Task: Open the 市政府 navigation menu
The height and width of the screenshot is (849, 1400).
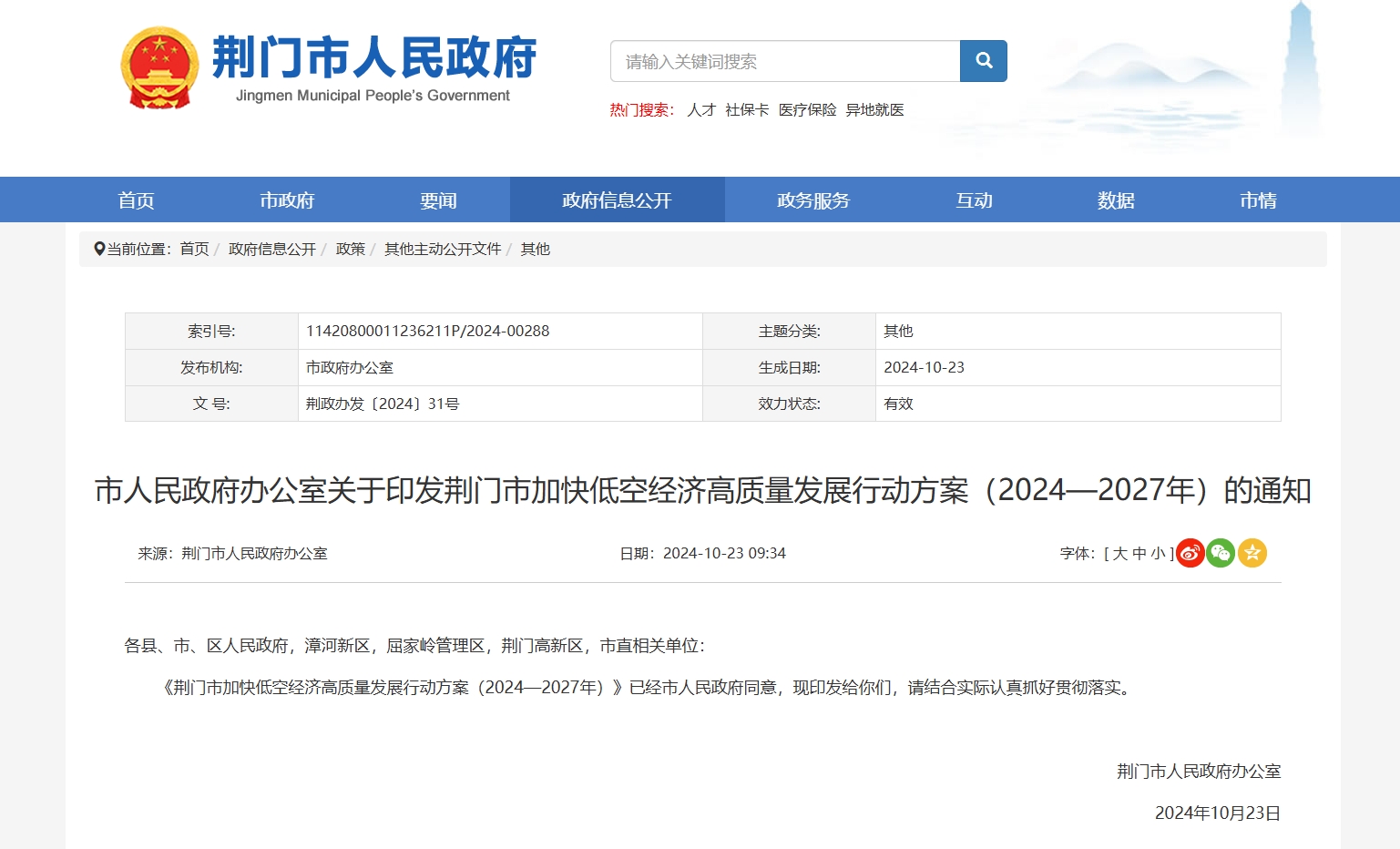Action: click(x=287, y=200)
